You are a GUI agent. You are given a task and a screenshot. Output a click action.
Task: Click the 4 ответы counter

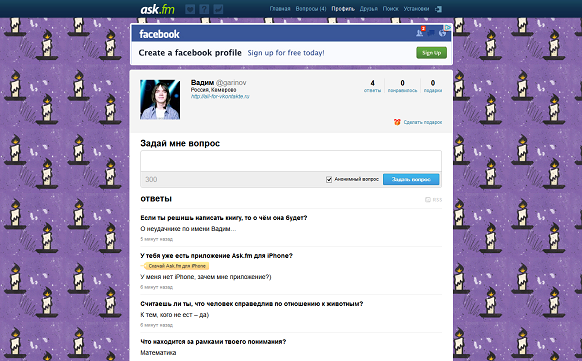[372, 86]
